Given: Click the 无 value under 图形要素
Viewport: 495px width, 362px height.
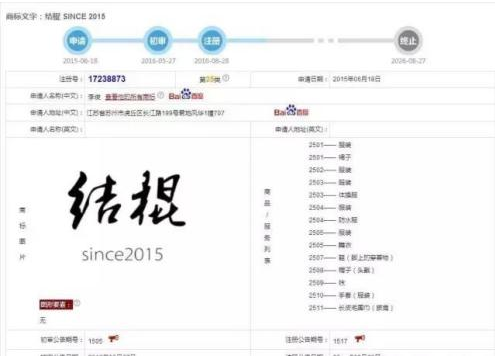Looking at the screenshot, I should pyautogui.click(x=43, y=320).
